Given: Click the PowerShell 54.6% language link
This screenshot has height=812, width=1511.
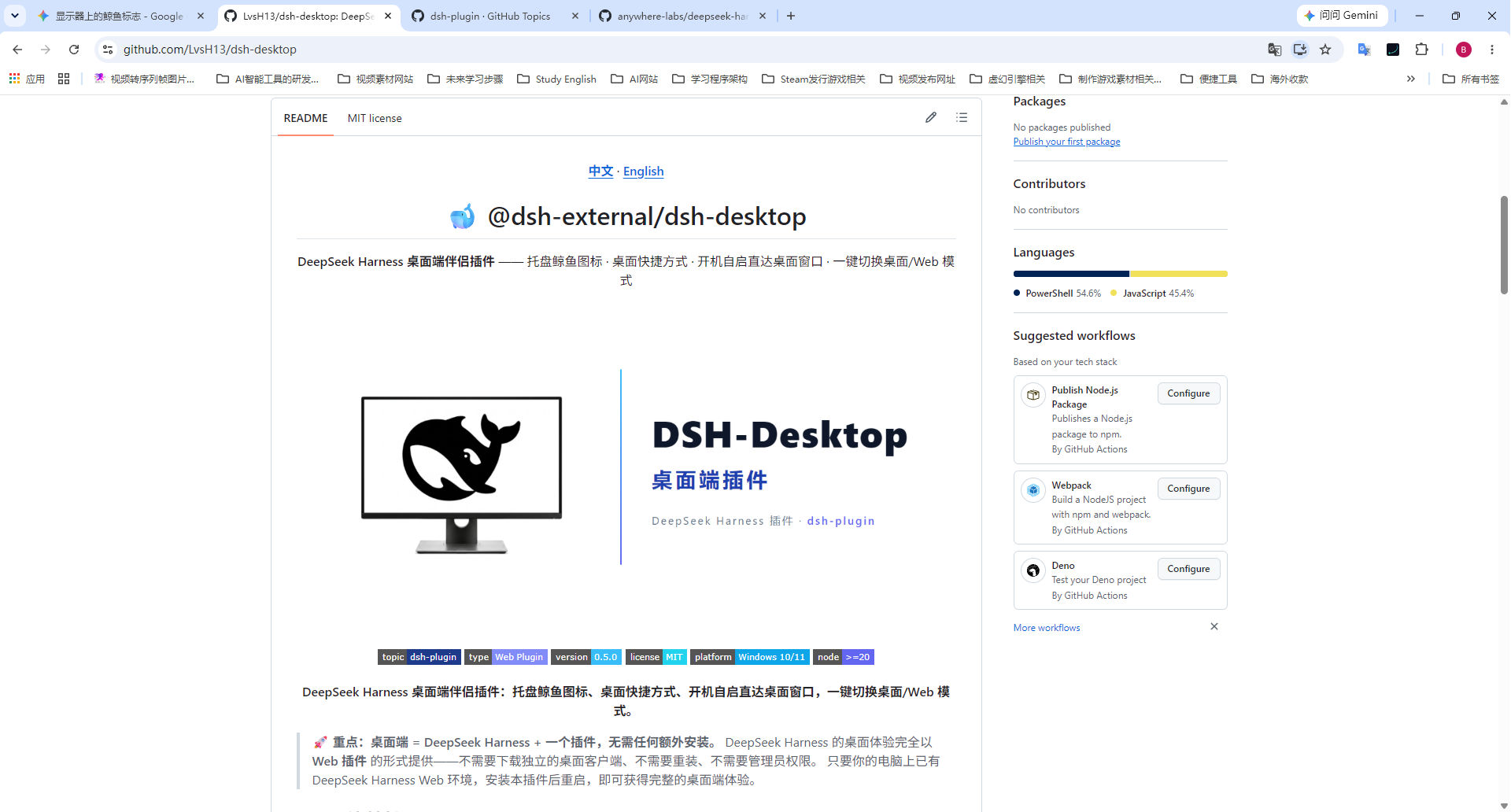Looking at the screenshot, I should pyautogui.click(x=1058, y=293).
